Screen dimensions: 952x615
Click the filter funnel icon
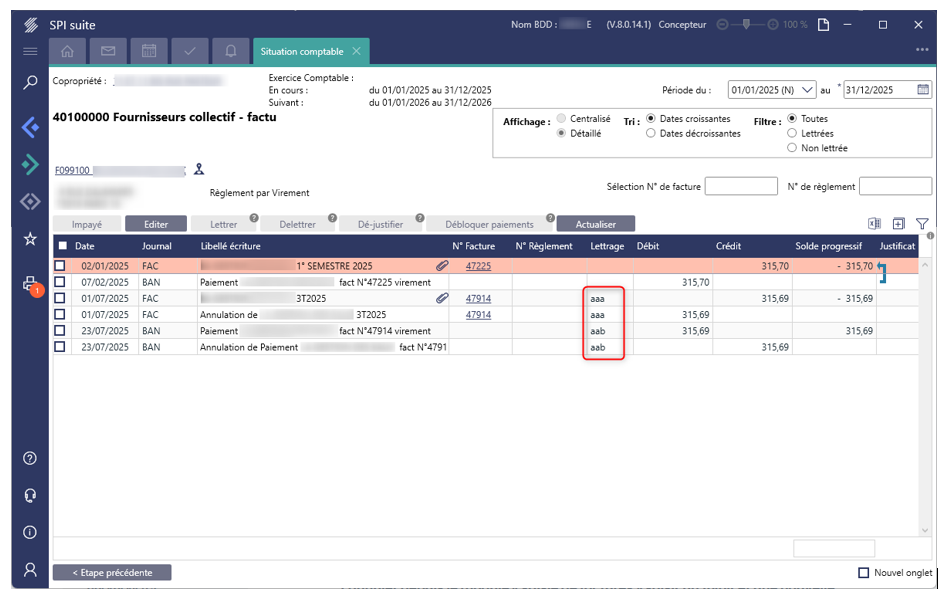(922, 224)
